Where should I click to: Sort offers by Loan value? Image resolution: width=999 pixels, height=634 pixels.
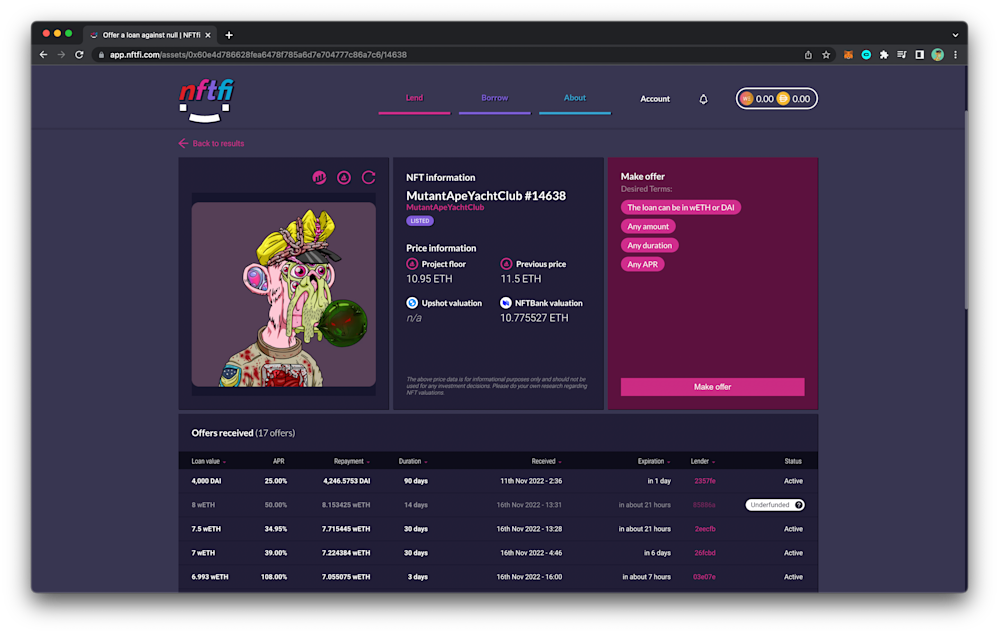(x=208, y=461)
